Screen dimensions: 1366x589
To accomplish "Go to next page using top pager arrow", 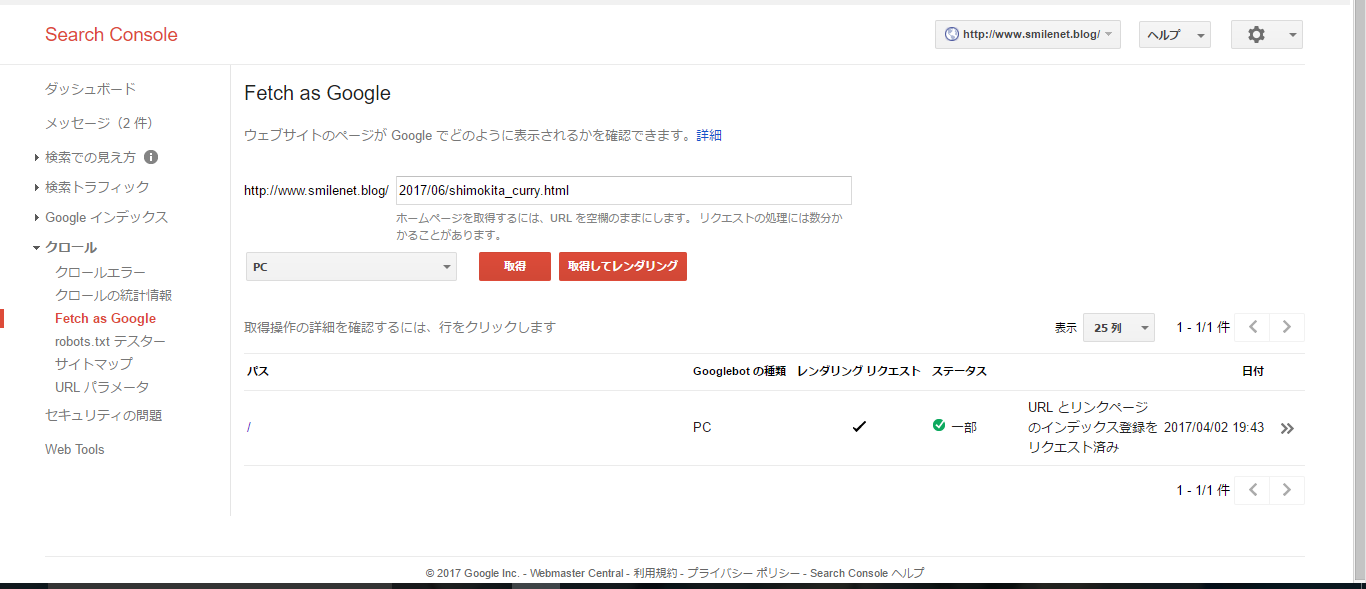I will (1287, 327).
